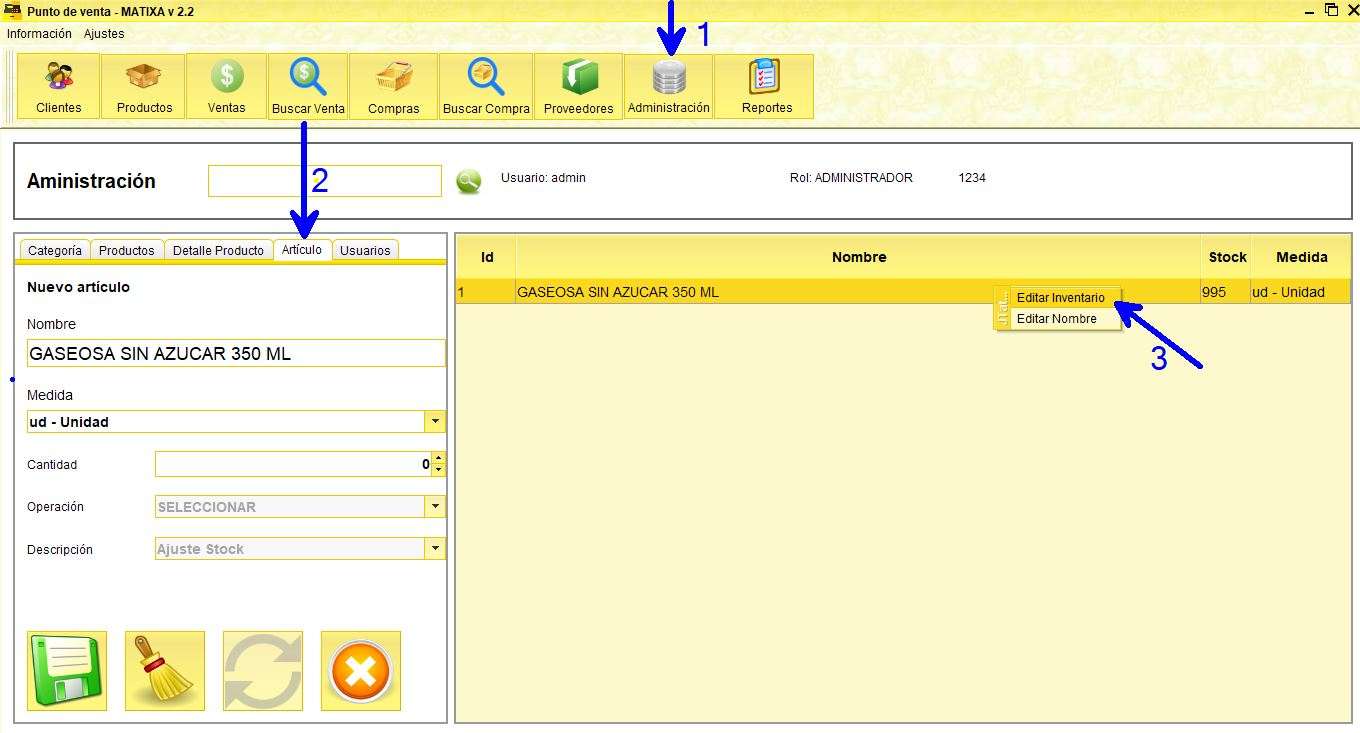
Task: Open the Ajustes menu
Action: click(x=104, y=33)
